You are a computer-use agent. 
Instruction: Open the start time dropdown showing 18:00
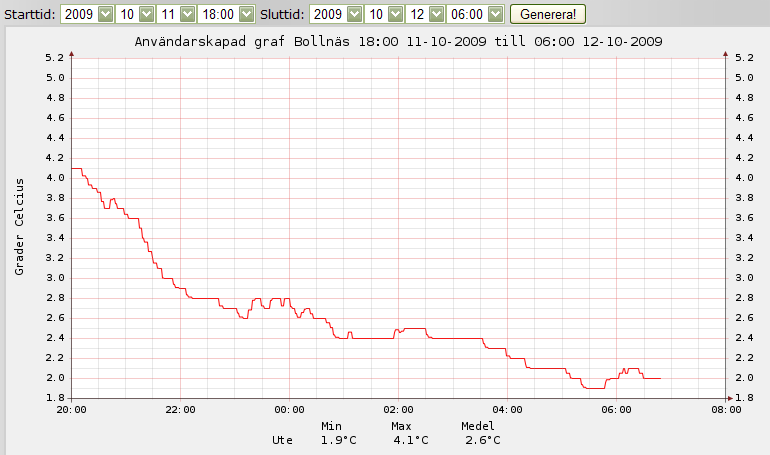(225, 15)
